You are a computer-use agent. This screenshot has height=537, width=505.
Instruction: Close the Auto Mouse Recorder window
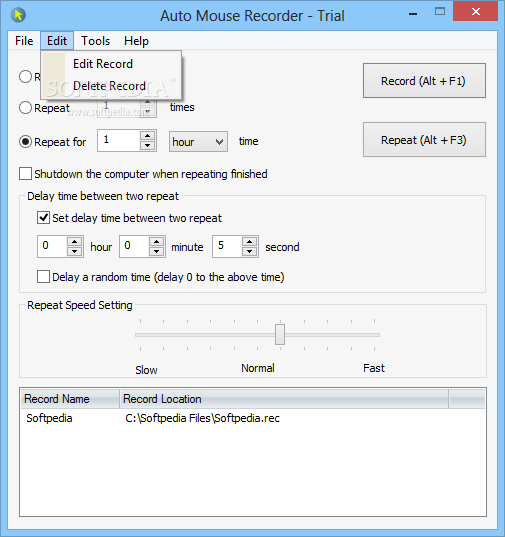point(476,12)
